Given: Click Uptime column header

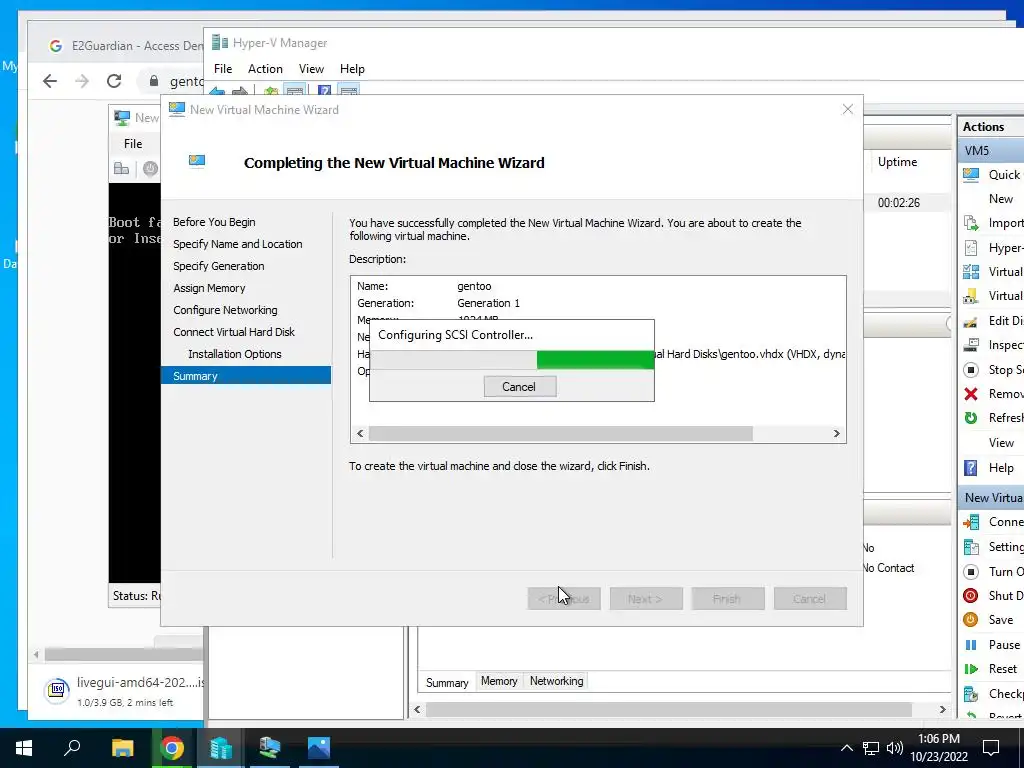Looking at the screenshot, I should pyautogui.click(x=897, y=162).
